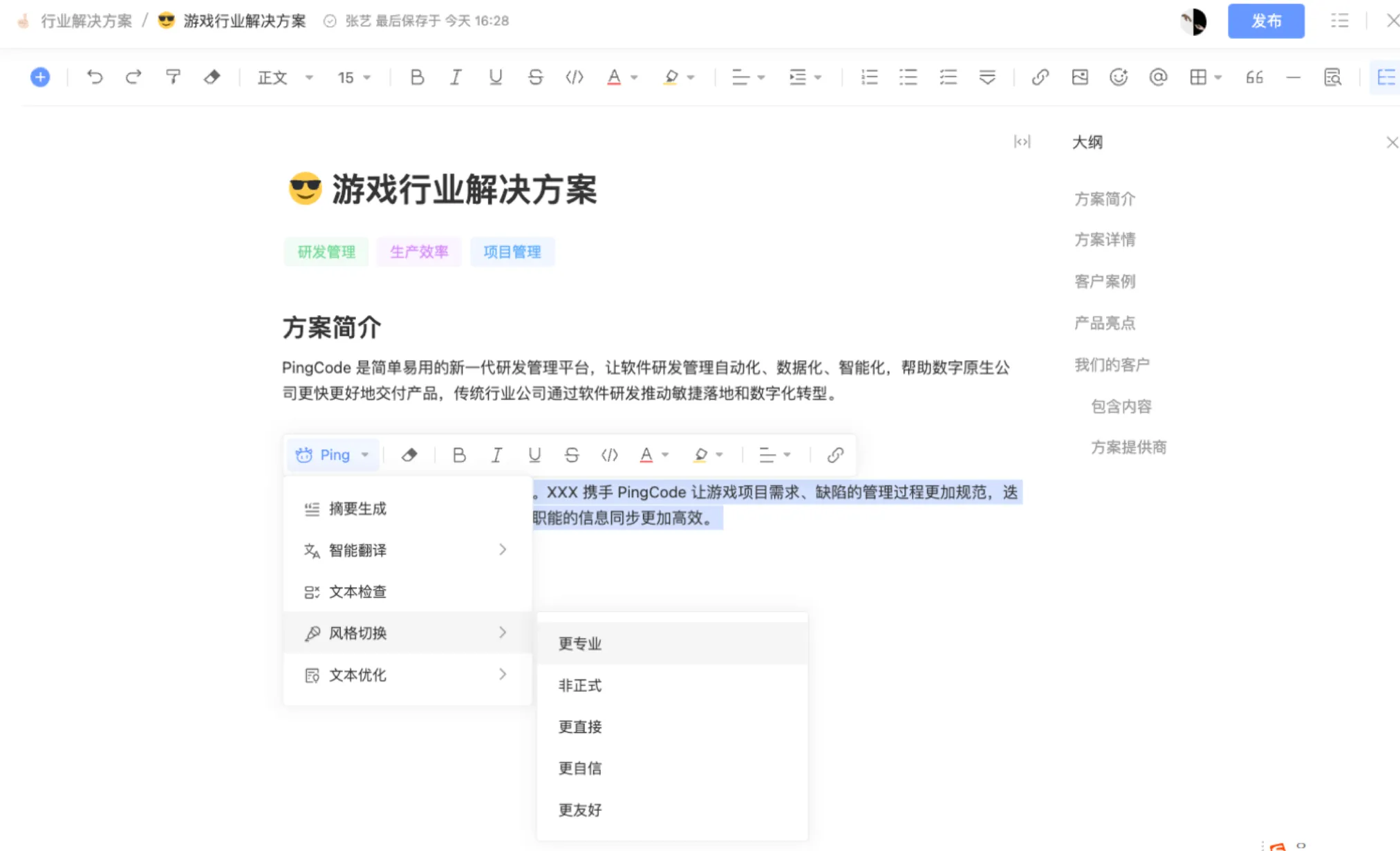1400x851 pixels.
Task: Toggle italic in main toolbar
Action: (456, 77)
